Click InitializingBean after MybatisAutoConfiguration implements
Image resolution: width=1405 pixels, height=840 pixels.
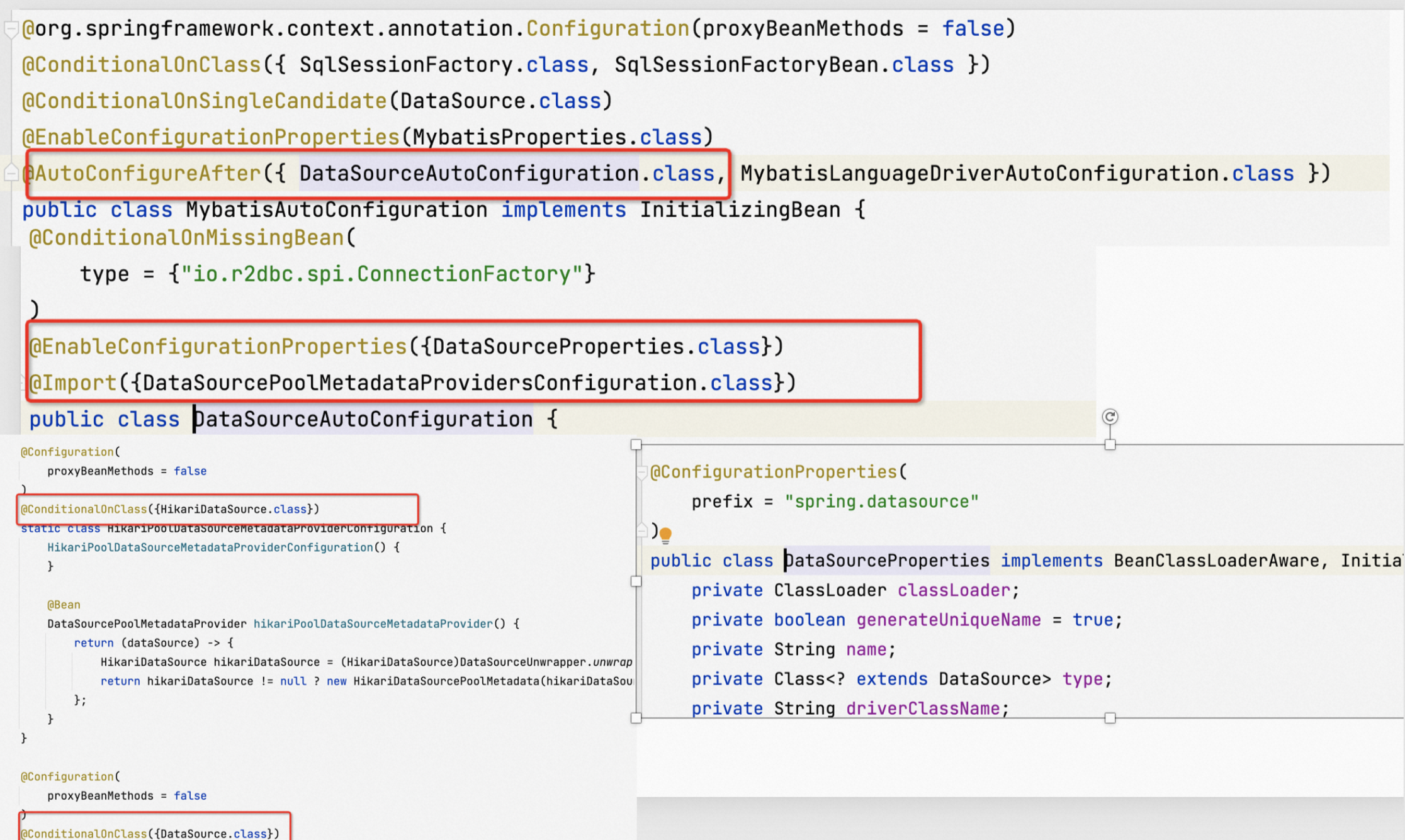click(740, 210)
